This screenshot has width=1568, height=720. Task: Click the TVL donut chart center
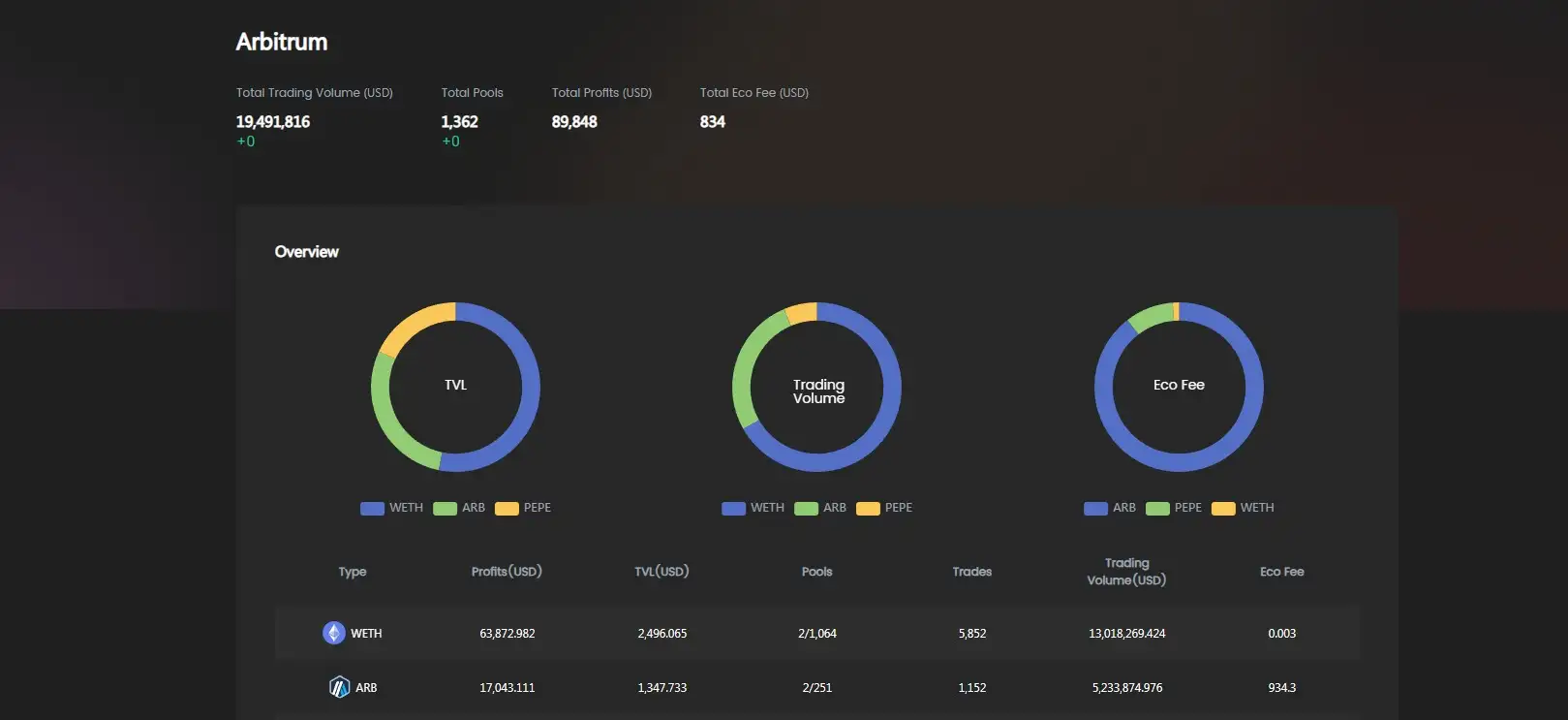pos(455,386)
